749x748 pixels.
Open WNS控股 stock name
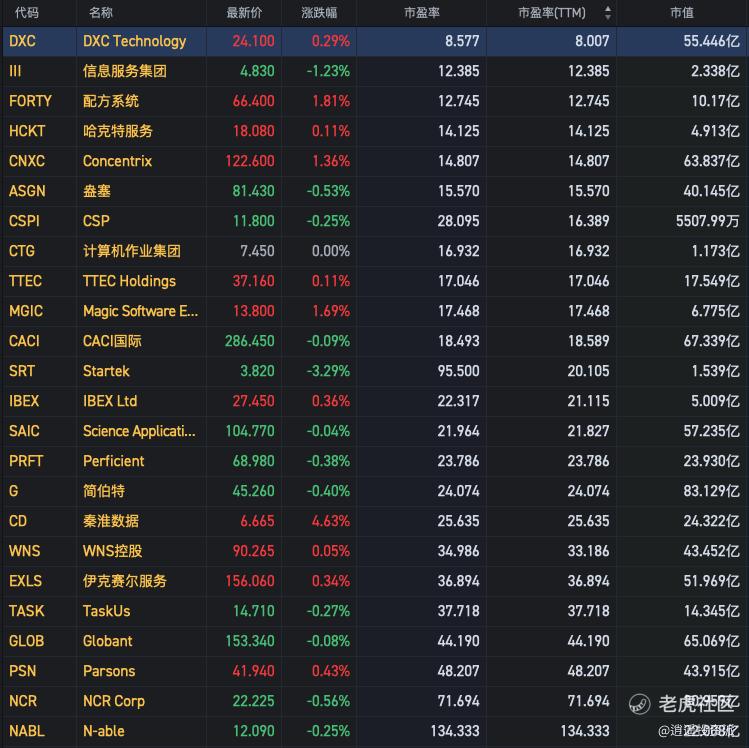112,551
